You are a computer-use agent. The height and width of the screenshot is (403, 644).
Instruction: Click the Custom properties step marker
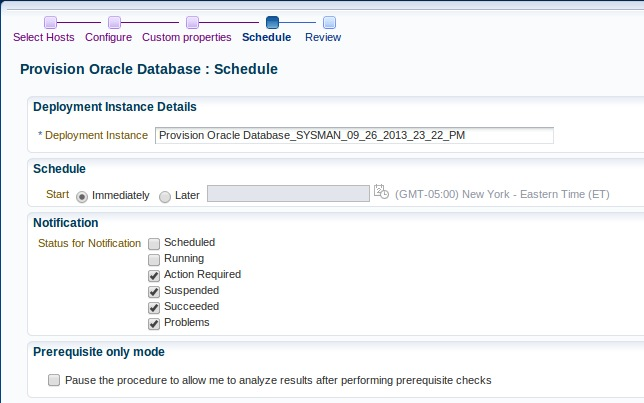tap(192, 22)
